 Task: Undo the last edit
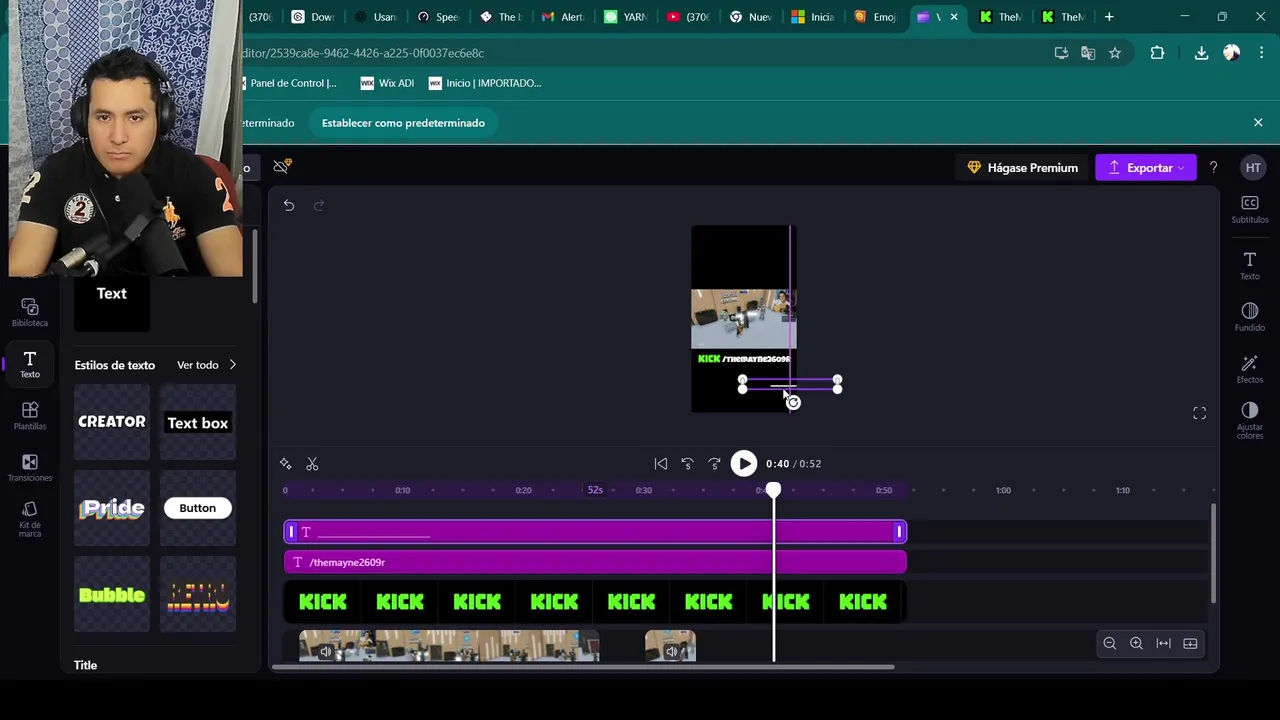click(289, 205)
